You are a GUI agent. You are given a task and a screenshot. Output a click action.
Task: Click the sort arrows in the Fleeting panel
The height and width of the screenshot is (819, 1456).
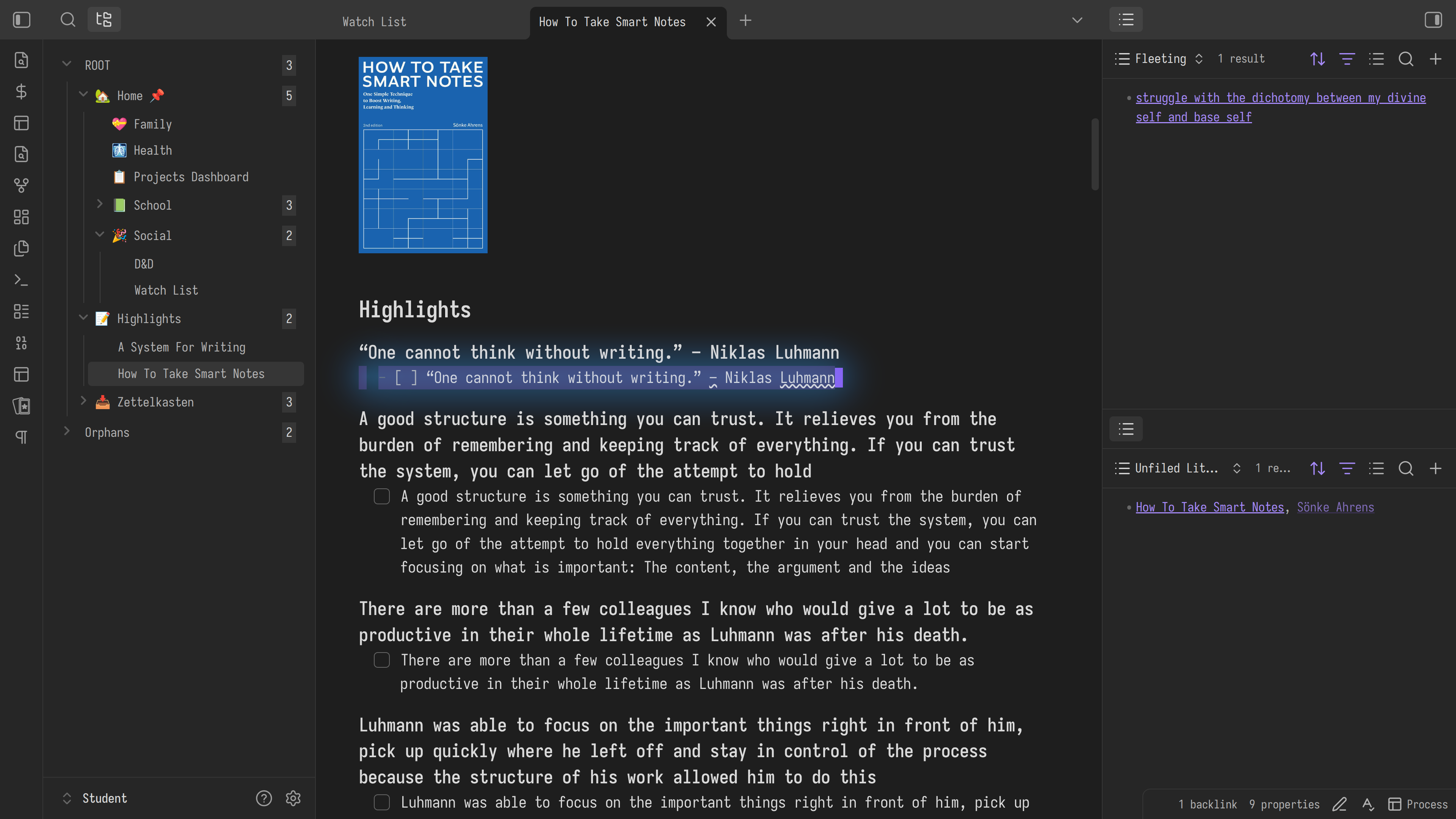coord(1318,59)
